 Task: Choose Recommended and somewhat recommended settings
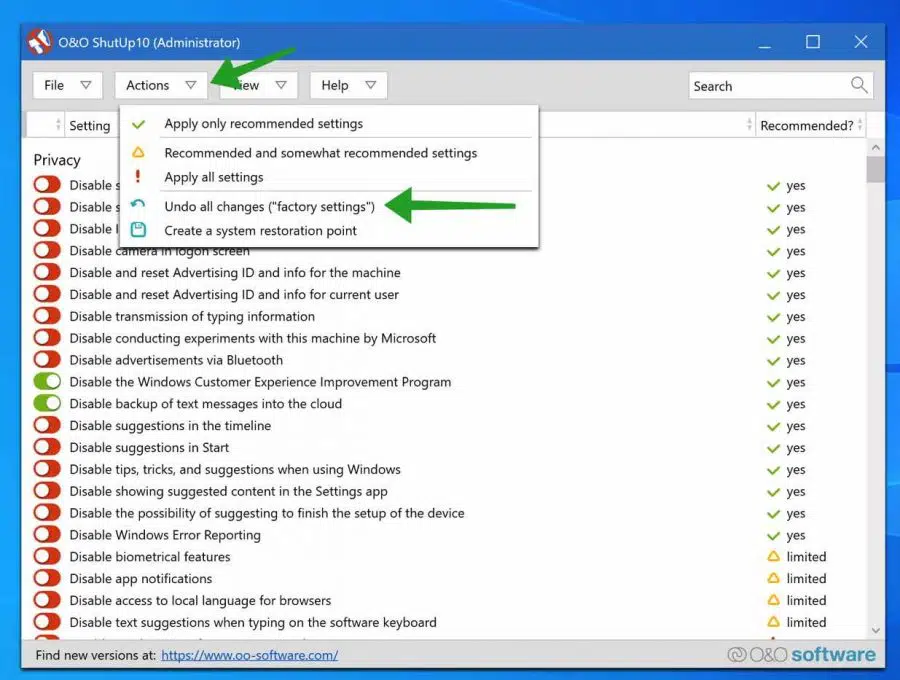[328, 153]
